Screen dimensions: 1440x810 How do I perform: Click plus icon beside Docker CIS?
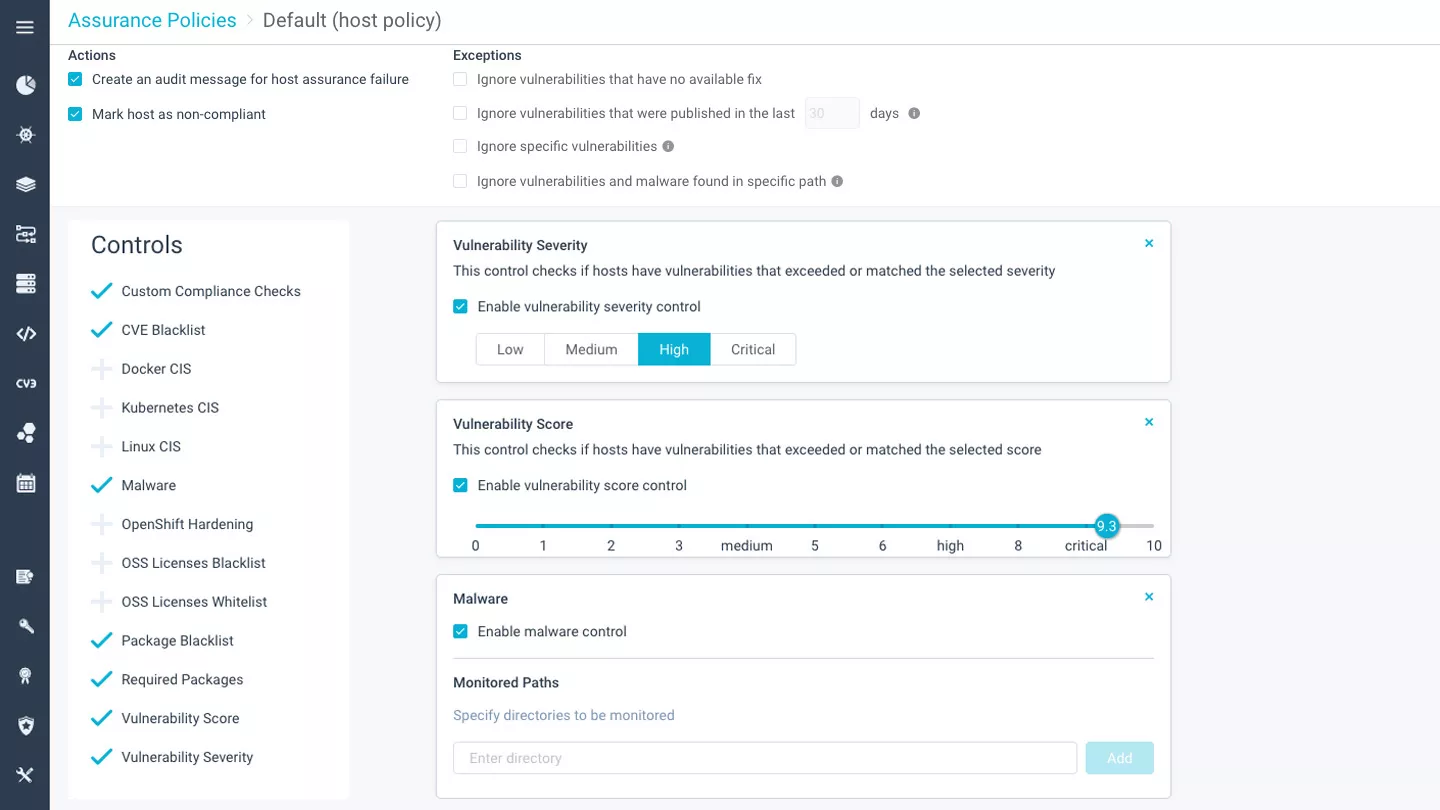click(x=101, y=369)
